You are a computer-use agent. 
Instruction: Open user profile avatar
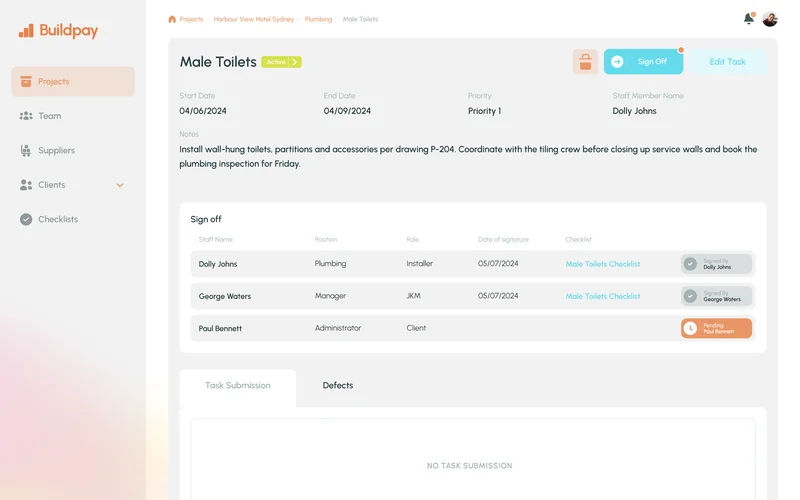point(770,19)
